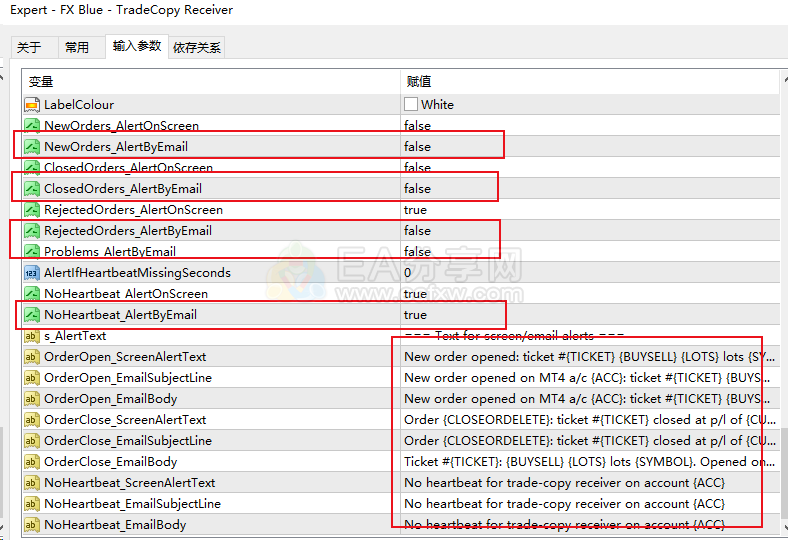The height and width of the screenshot is (540, 788).
Task: Select the false value of Problems_AlertByEmail
Action: click(417, 252)
